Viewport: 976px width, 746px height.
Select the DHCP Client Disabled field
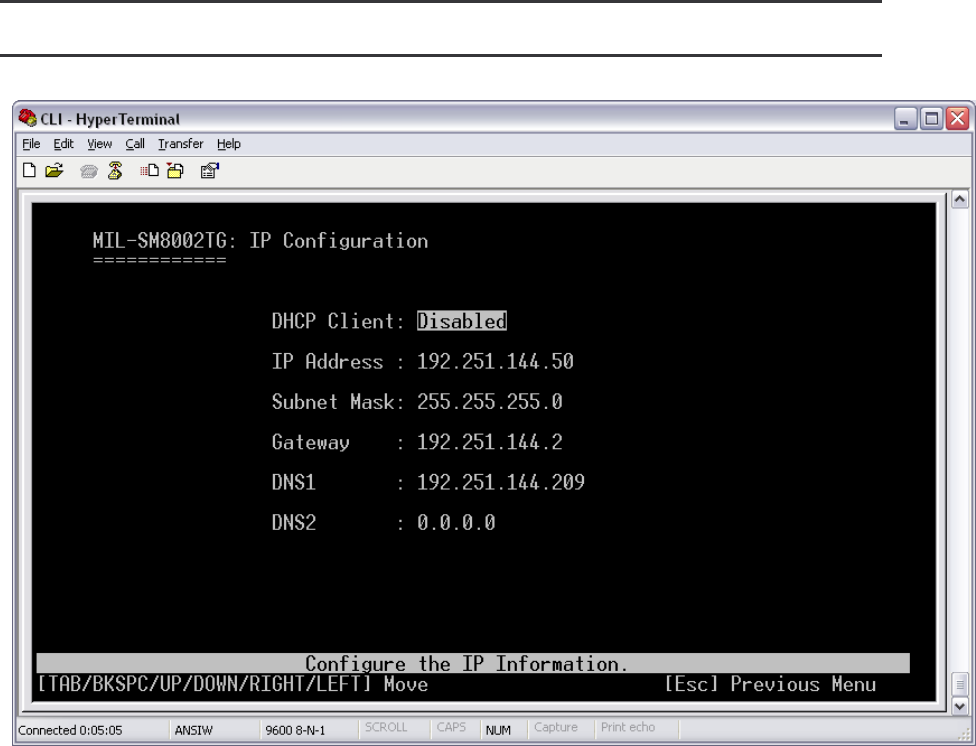pyautogui.click(x=462, y=321)
